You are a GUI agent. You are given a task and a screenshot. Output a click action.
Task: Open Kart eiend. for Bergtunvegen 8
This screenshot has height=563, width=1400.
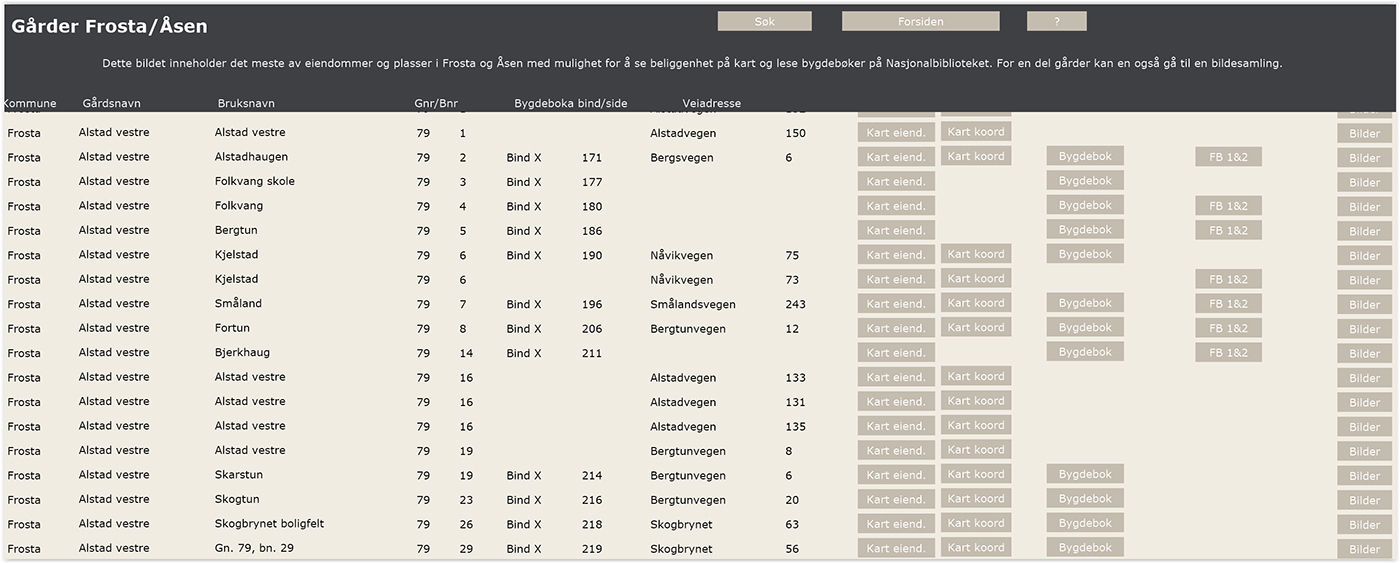click(x=896, y=451)
